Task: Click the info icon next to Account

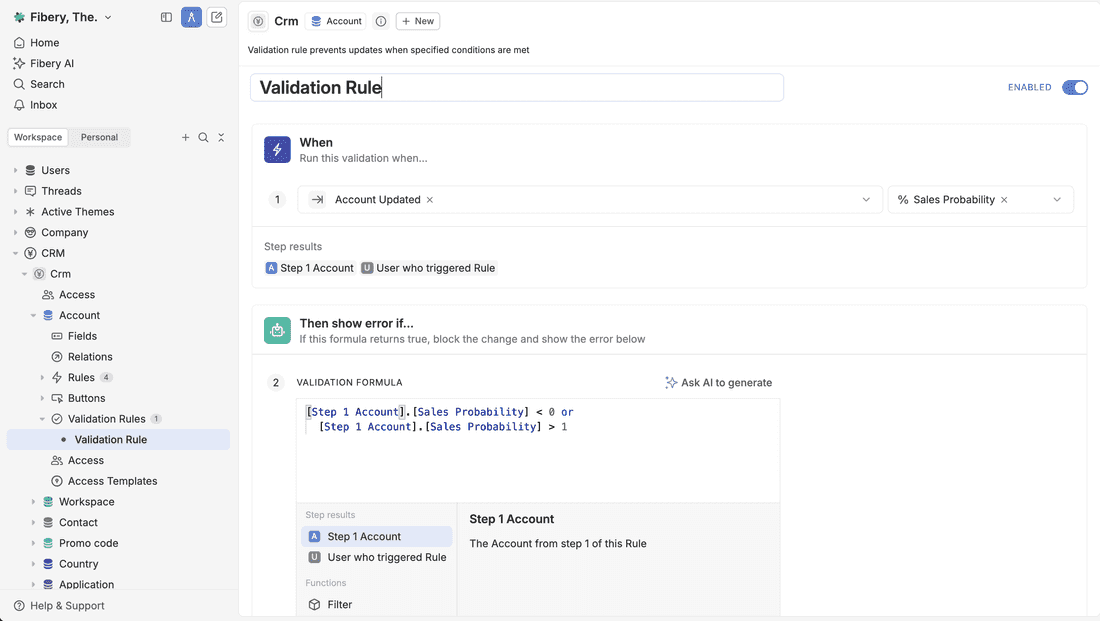Action: (381, 21)
